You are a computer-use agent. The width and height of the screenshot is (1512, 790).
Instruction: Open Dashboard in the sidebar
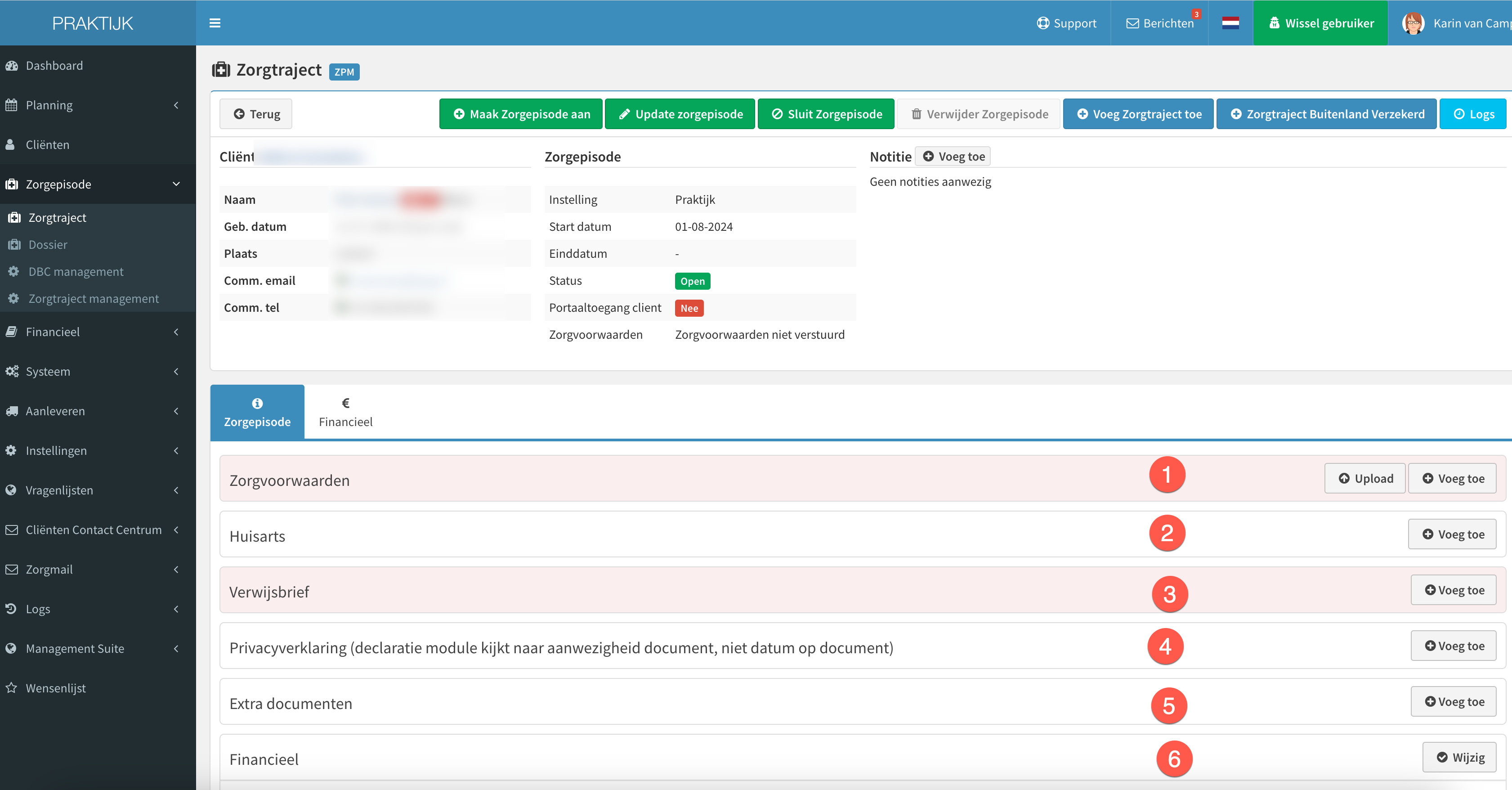[98, 65]
